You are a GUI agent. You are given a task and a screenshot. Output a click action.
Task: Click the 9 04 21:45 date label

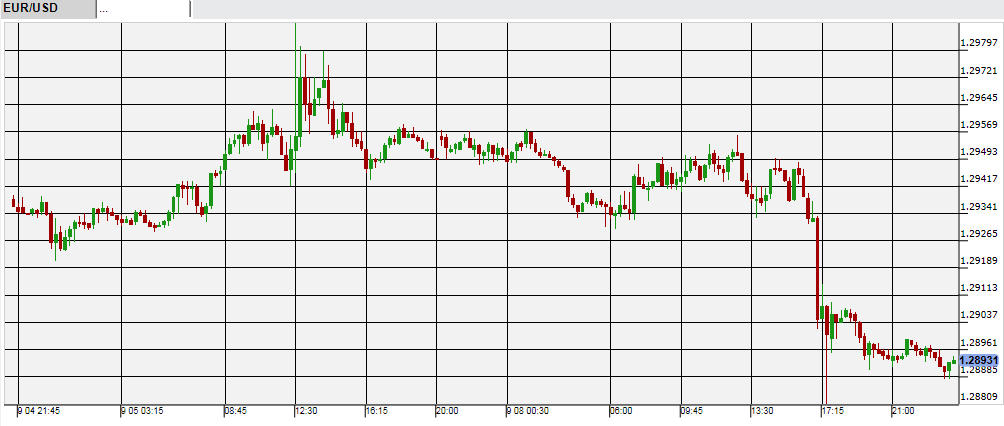pos(40,411)
